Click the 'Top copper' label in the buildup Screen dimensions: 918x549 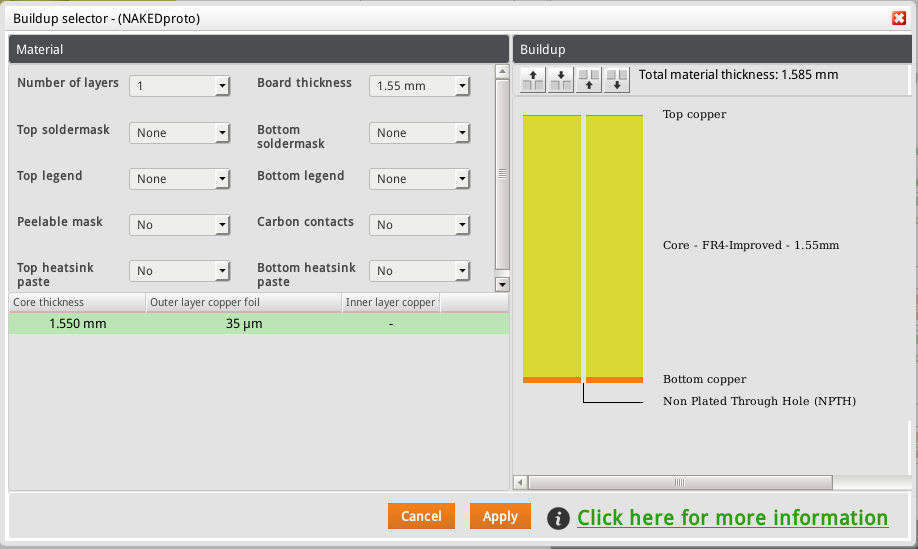click(x=694, y=114)
